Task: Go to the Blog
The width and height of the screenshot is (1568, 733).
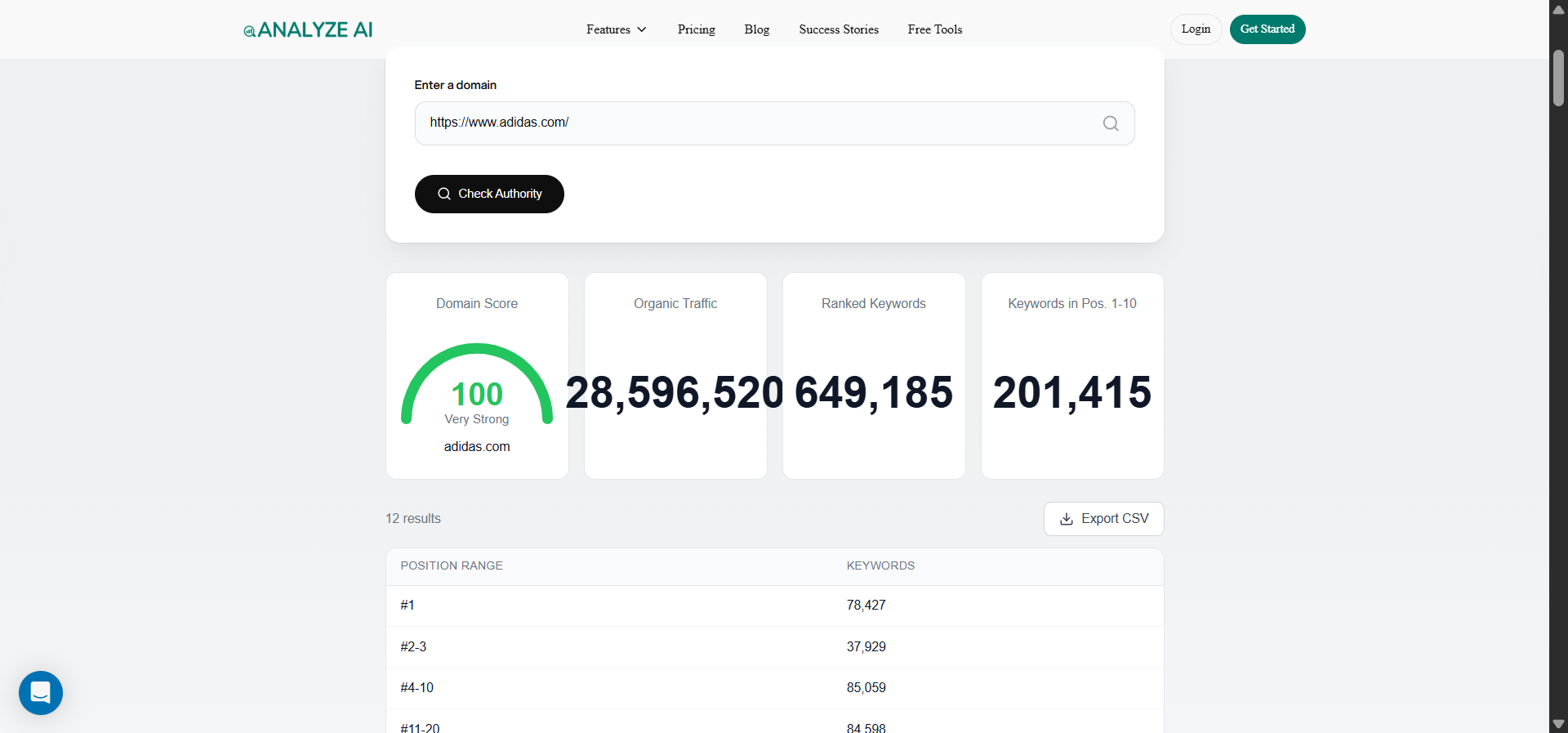Action: tap(757, 29)
